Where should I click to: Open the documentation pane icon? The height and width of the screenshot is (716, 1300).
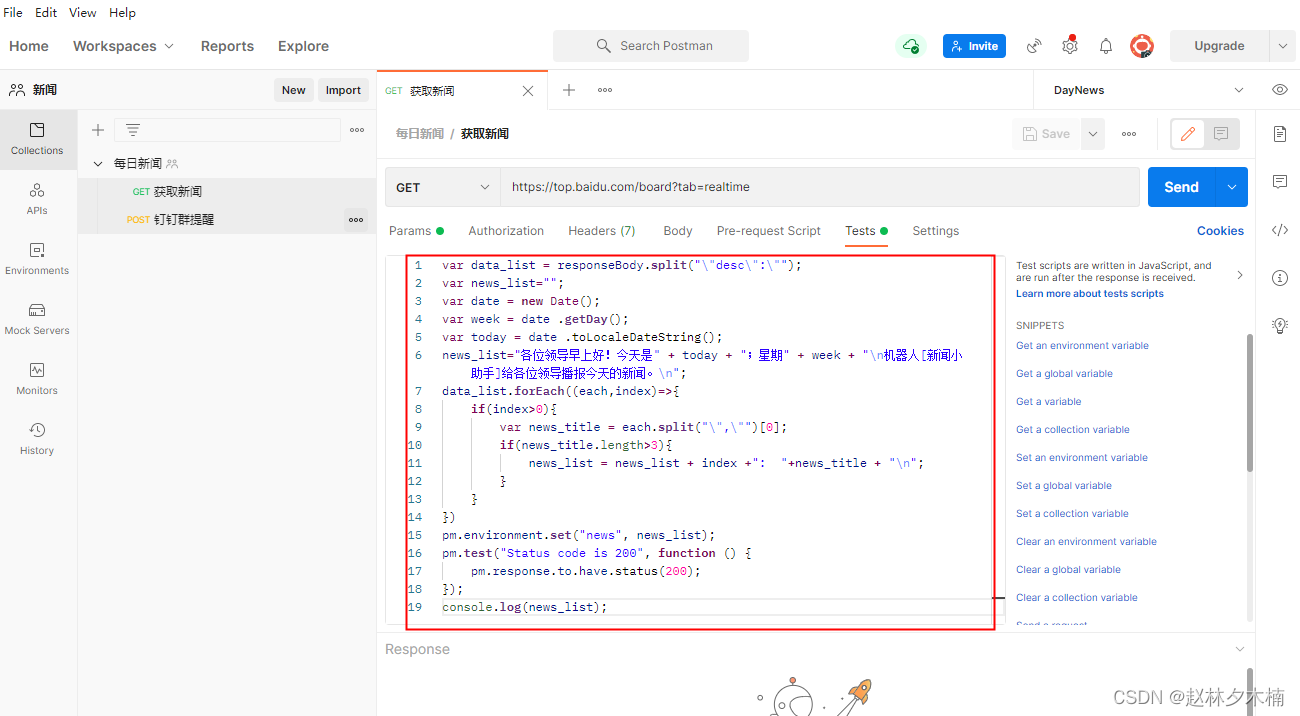click(x=1279, y=134)
